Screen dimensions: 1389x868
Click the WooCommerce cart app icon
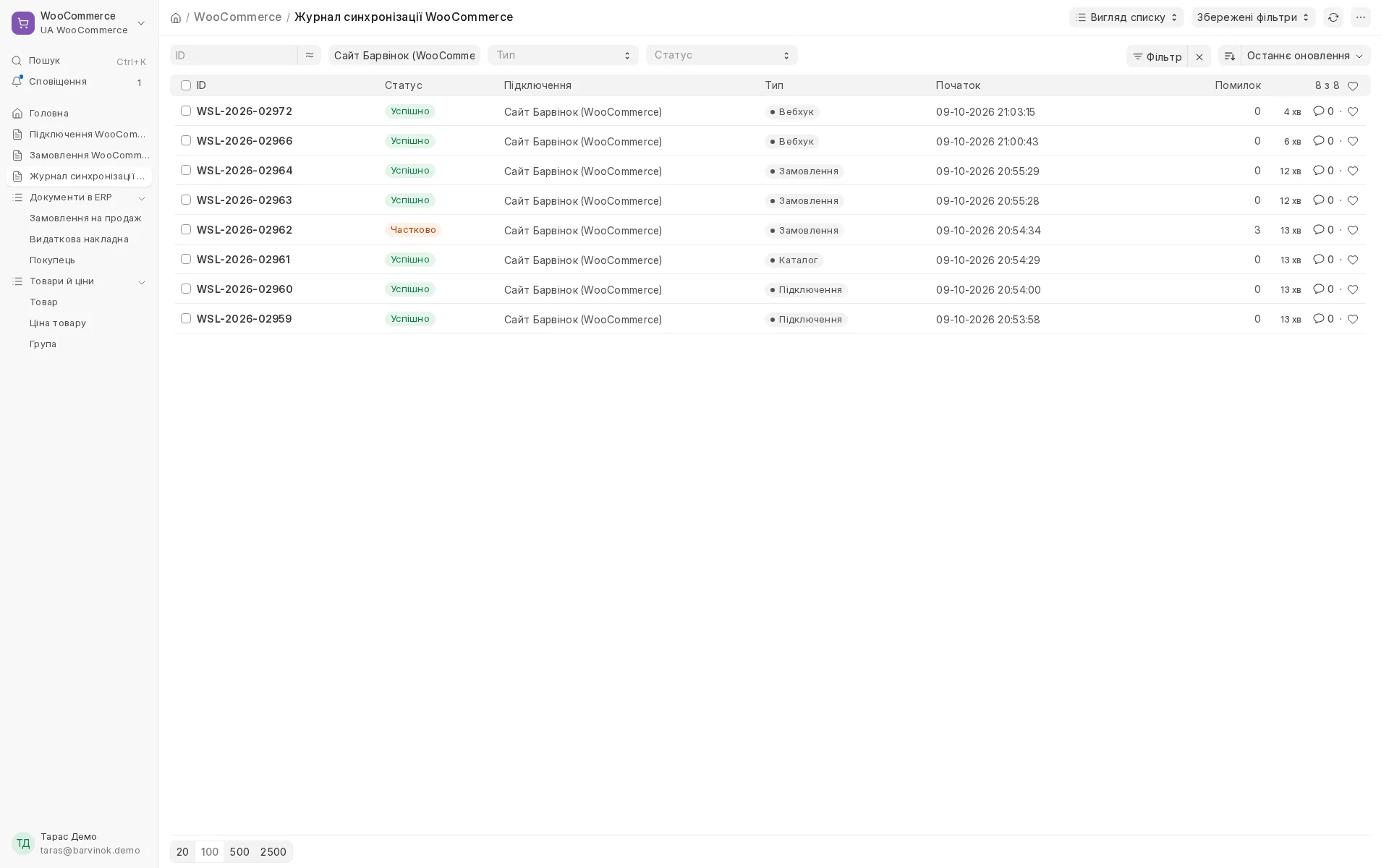pyautogui.click(x=23, y=23)
